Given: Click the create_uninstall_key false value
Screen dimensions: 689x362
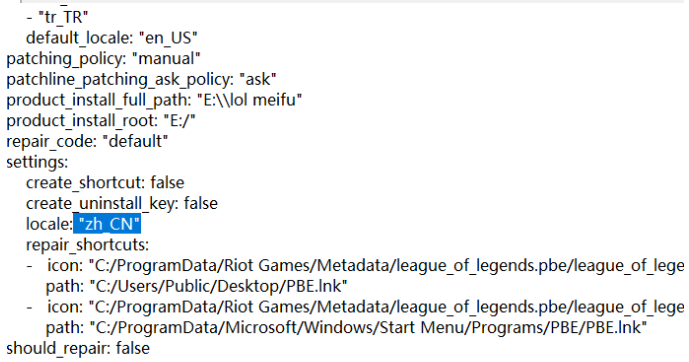Looking at the screenshot, I should point(201,203).
